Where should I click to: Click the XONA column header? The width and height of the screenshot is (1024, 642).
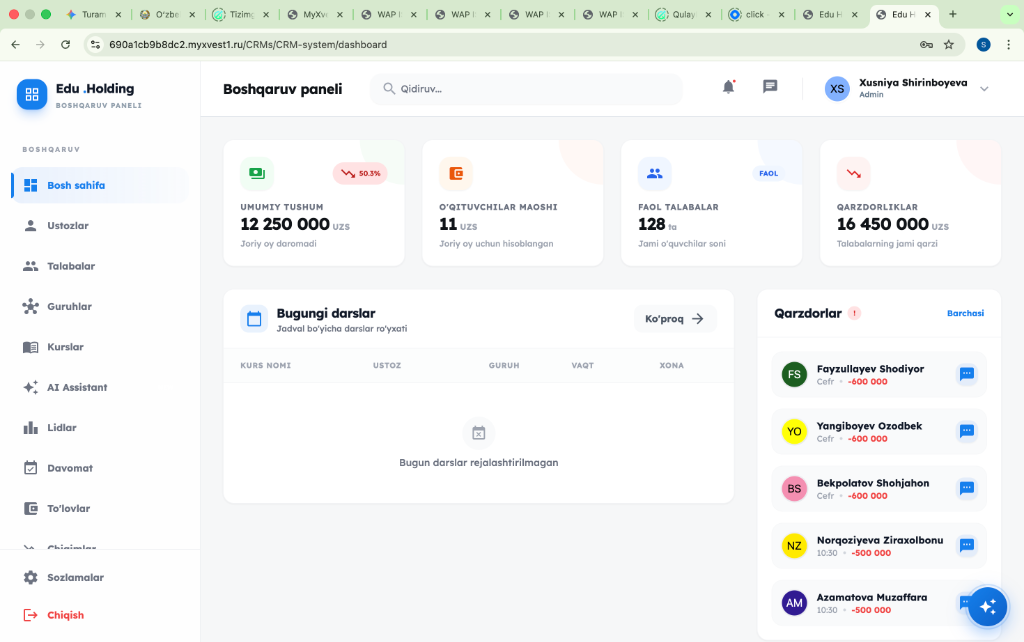point(671,366)
